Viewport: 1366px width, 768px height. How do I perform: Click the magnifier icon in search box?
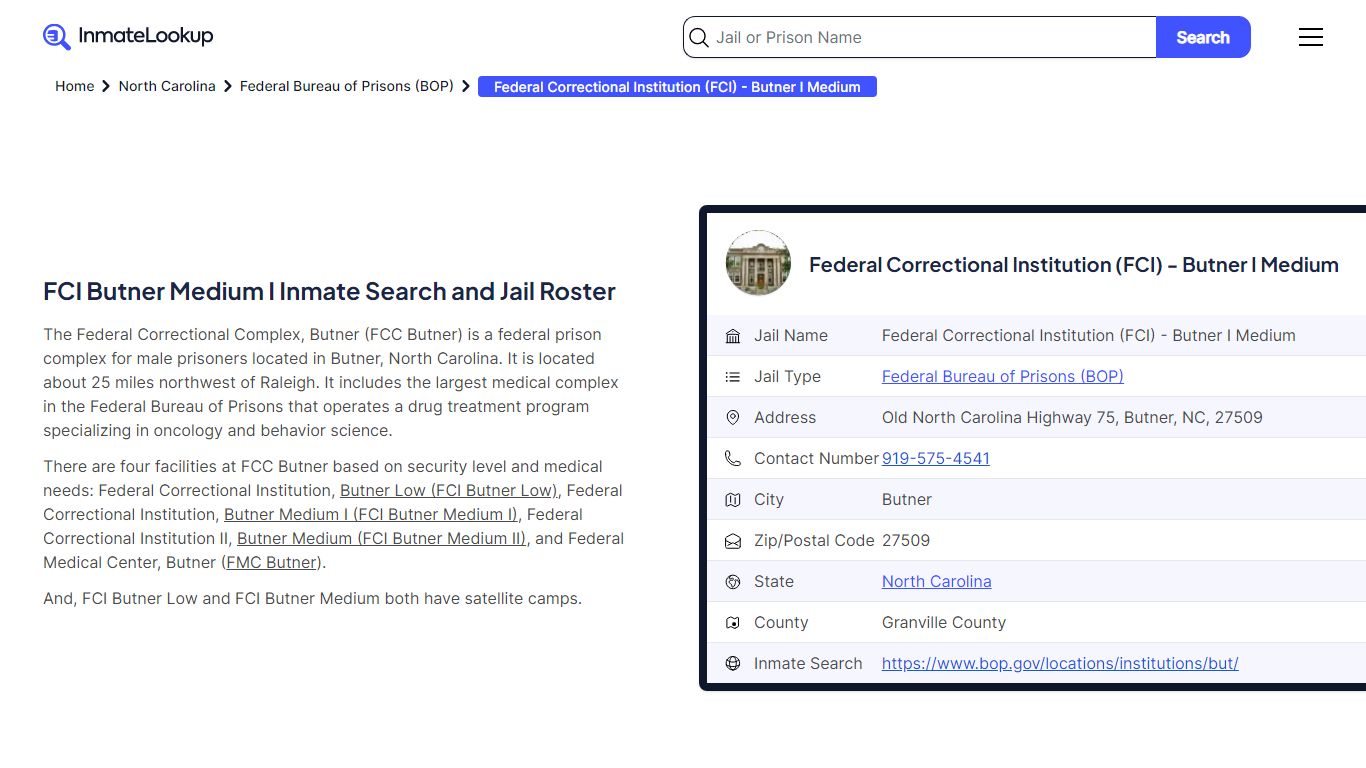(699, 37)
